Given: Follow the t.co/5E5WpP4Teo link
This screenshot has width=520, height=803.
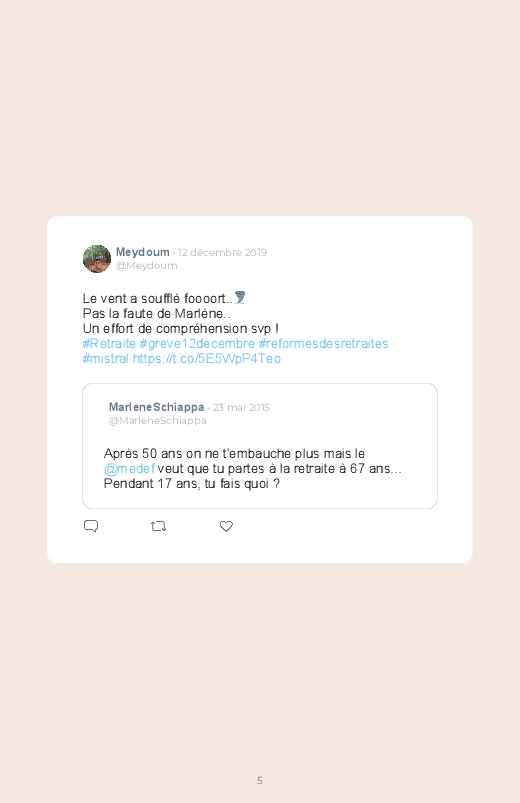Looking at the screenshot, I should point(207,358).
